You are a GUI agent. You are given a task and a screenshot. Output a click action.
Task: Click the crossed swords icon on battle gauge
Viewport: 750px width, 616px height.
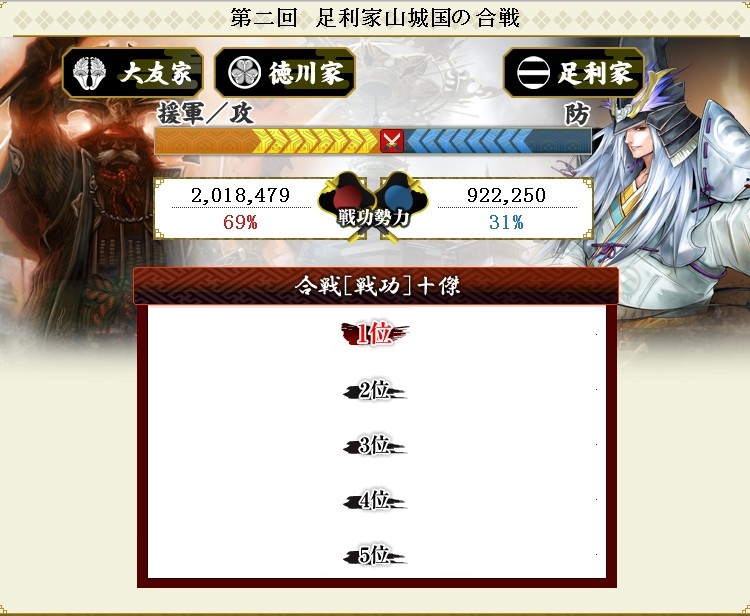392,141
